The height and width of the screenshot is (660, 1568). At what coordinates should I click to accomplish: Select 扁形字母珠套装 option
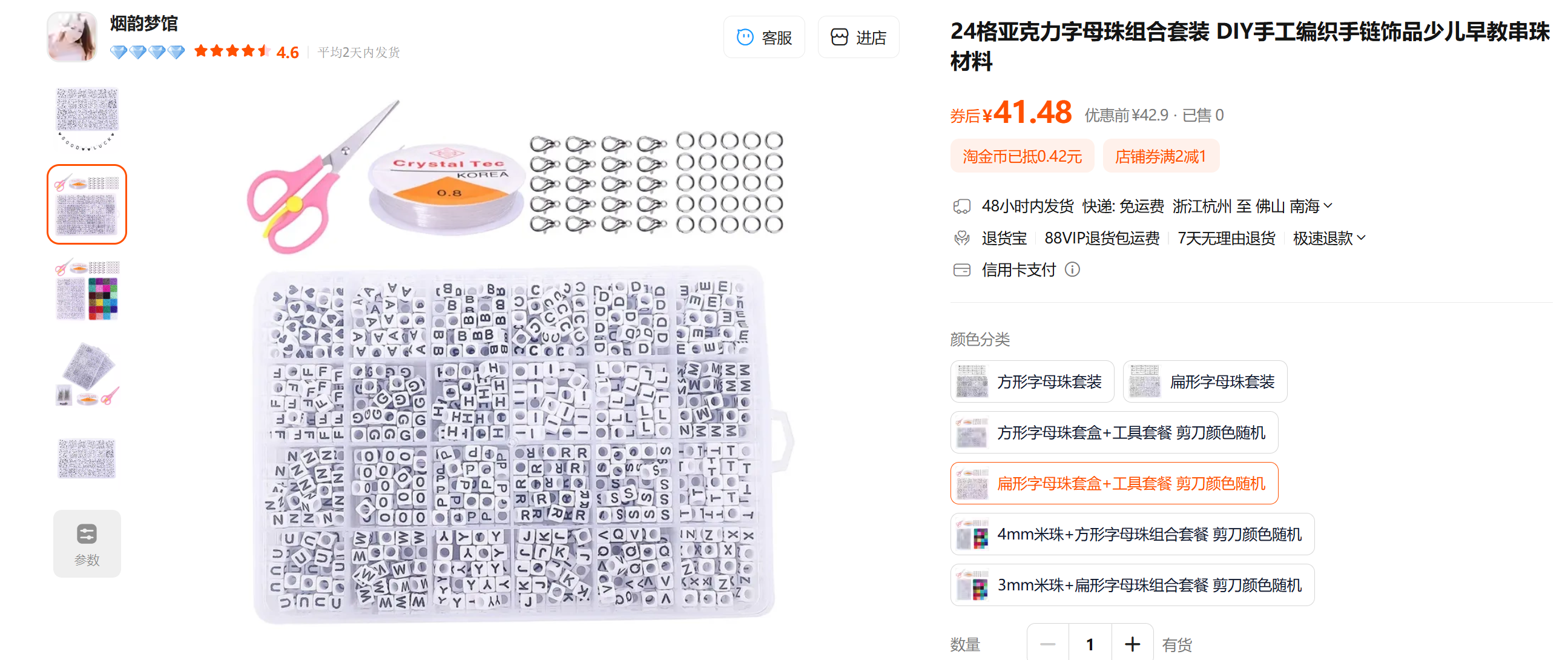1205,381
